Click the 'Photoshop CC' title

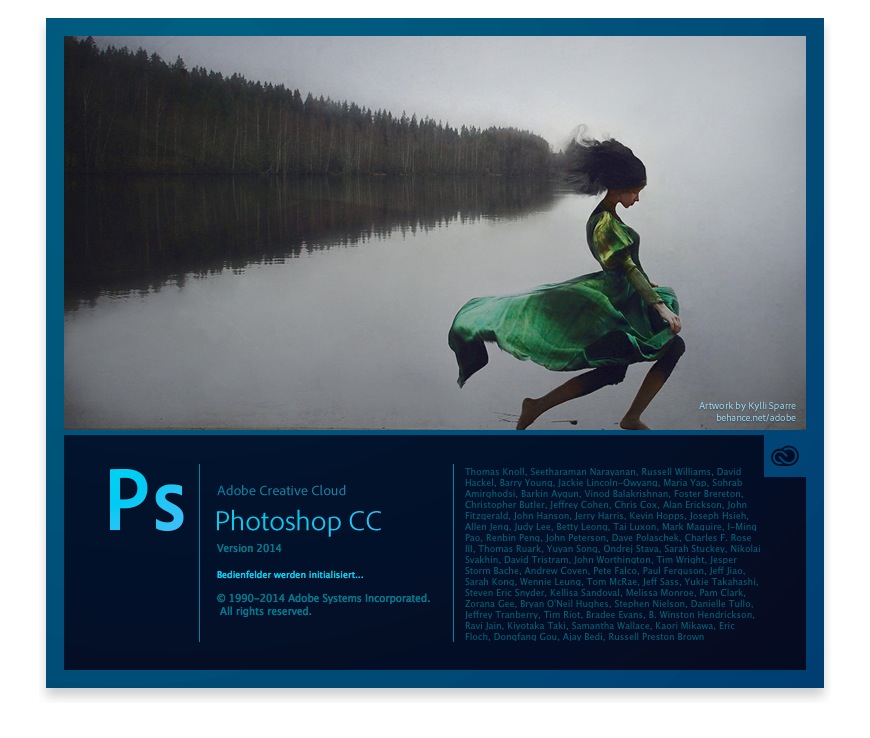click(299, 522)
